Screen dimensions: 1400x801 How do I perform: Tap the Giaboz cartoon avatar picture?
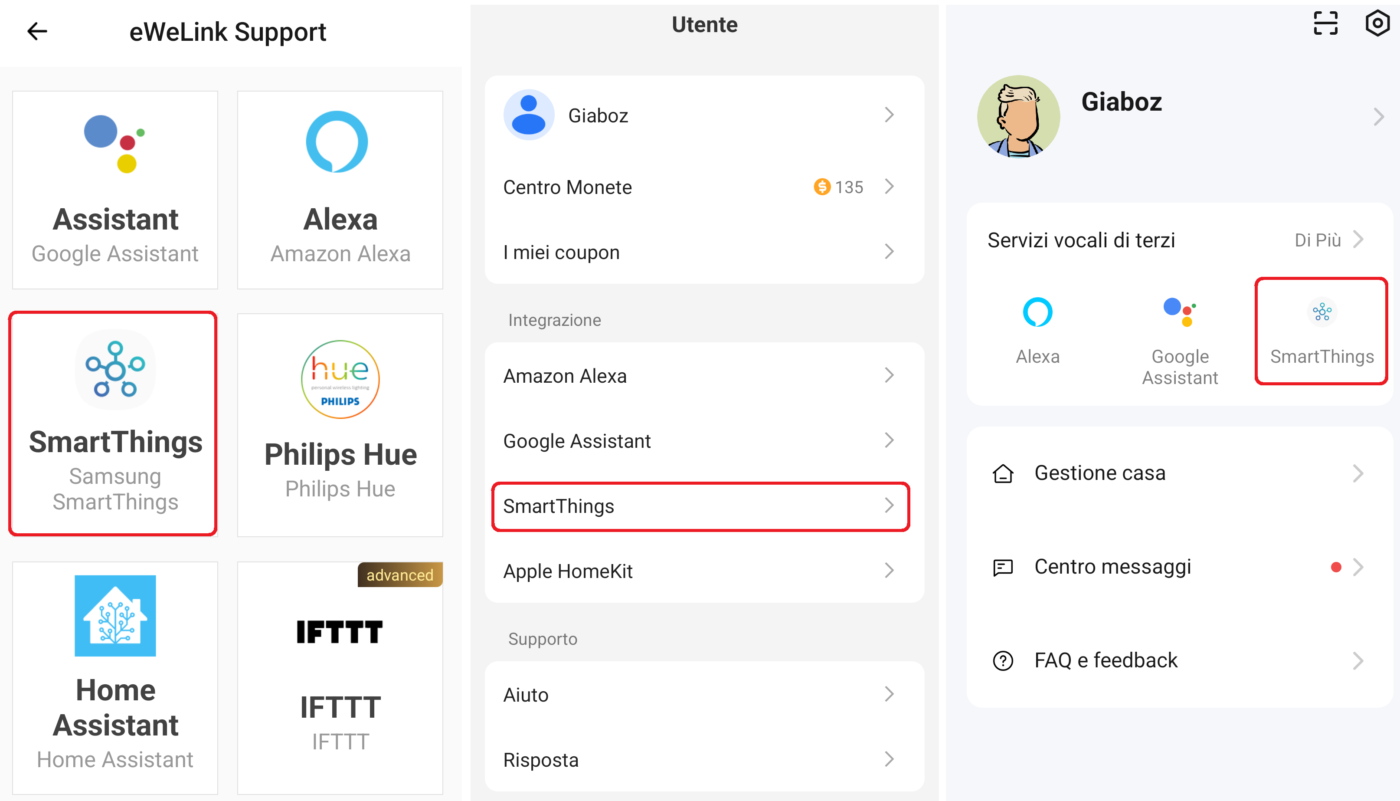click(x=1018, y=116)
